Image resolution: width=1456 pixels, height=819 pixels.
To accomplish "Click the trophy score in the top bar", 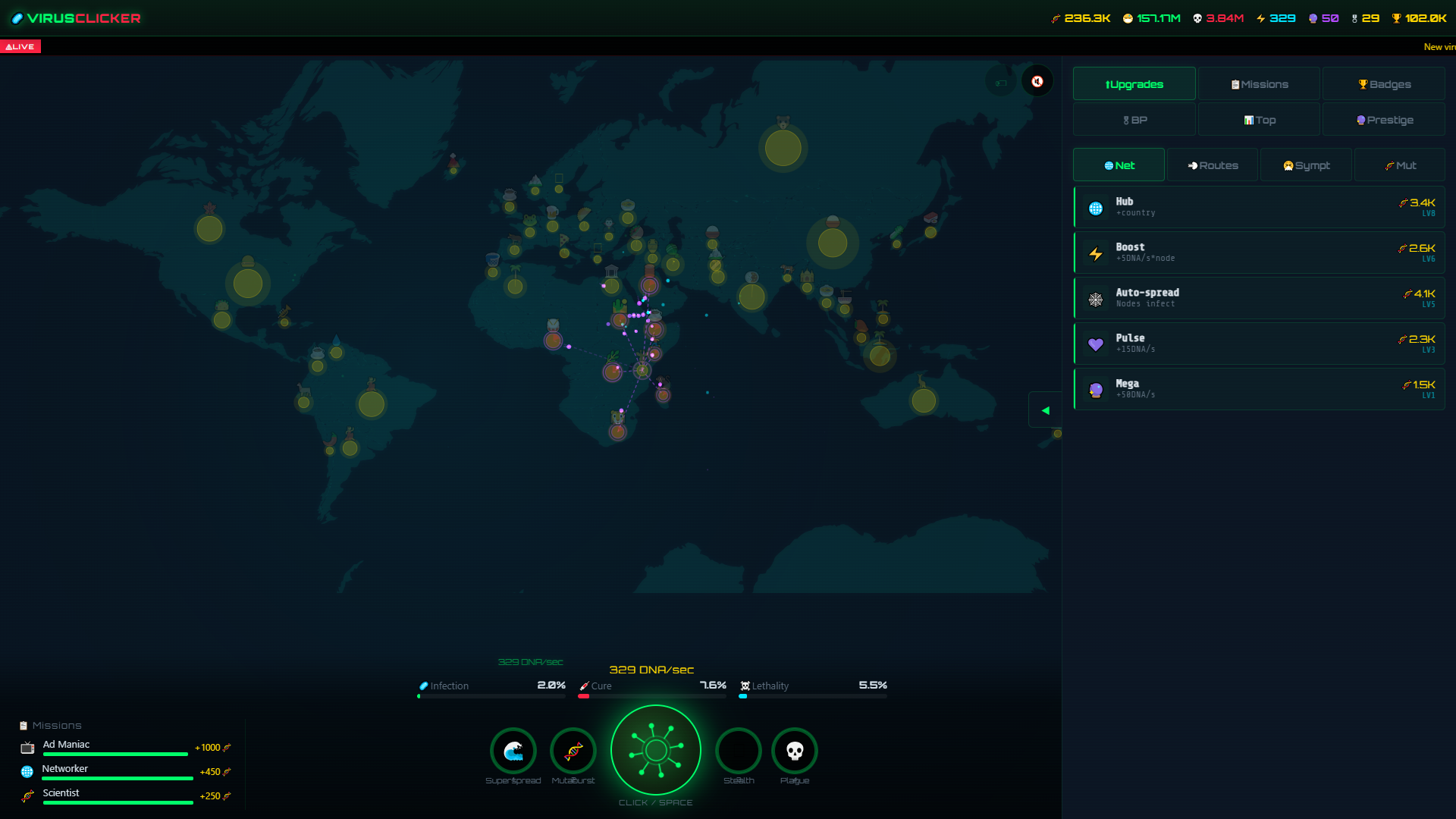I will click(x=1420, y=18).
